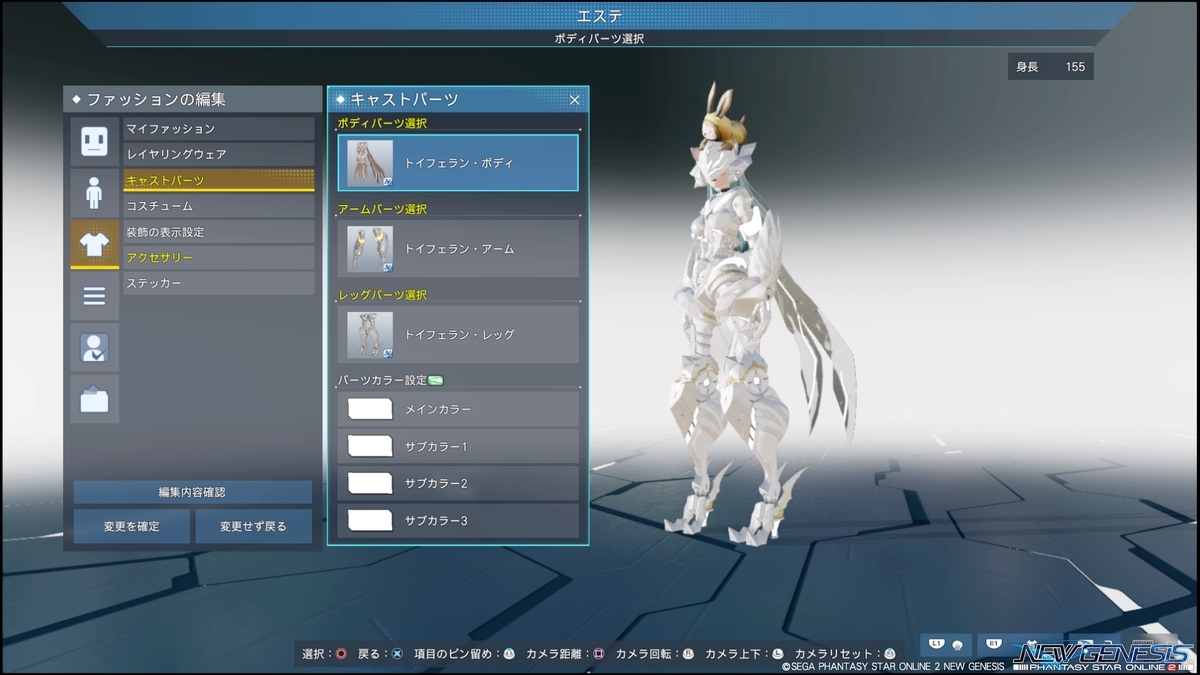Click the トイフェラン・レッグ thumbnail image

(370, 335)
